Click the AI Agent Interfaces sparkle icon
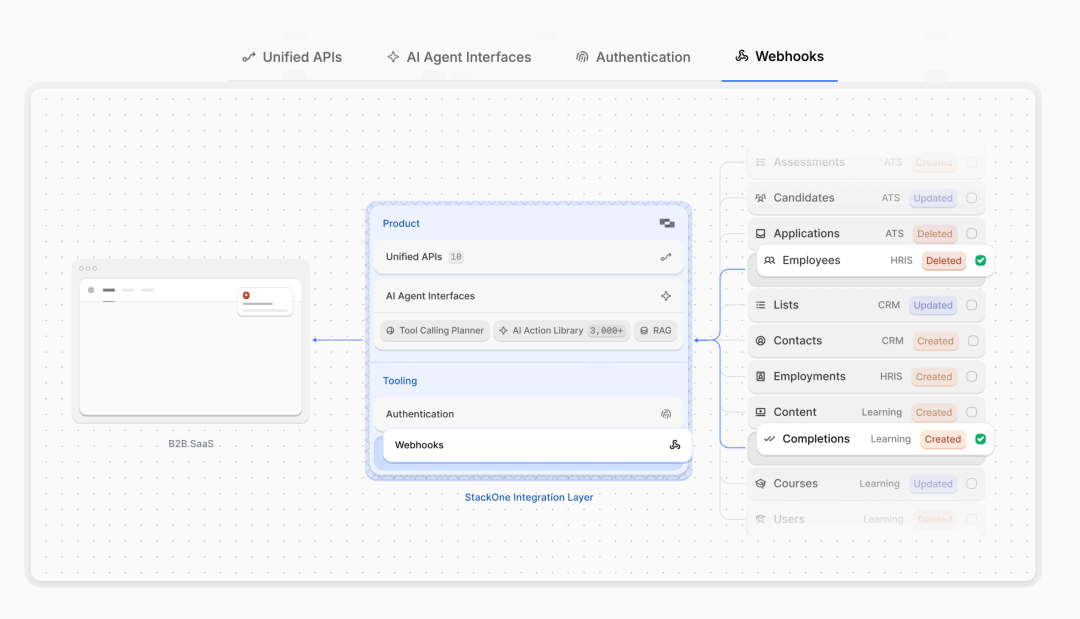1080x619 pixels. [666, 296]
